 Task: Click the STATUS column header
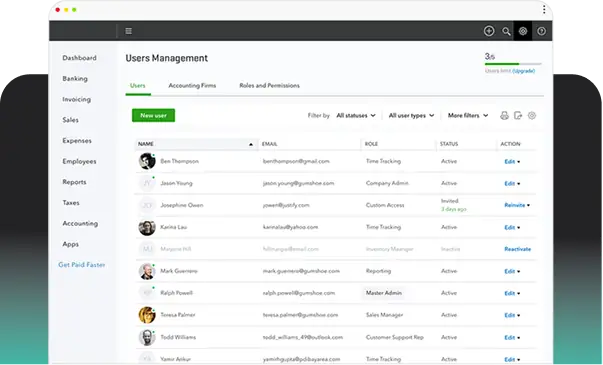[449, 144]
